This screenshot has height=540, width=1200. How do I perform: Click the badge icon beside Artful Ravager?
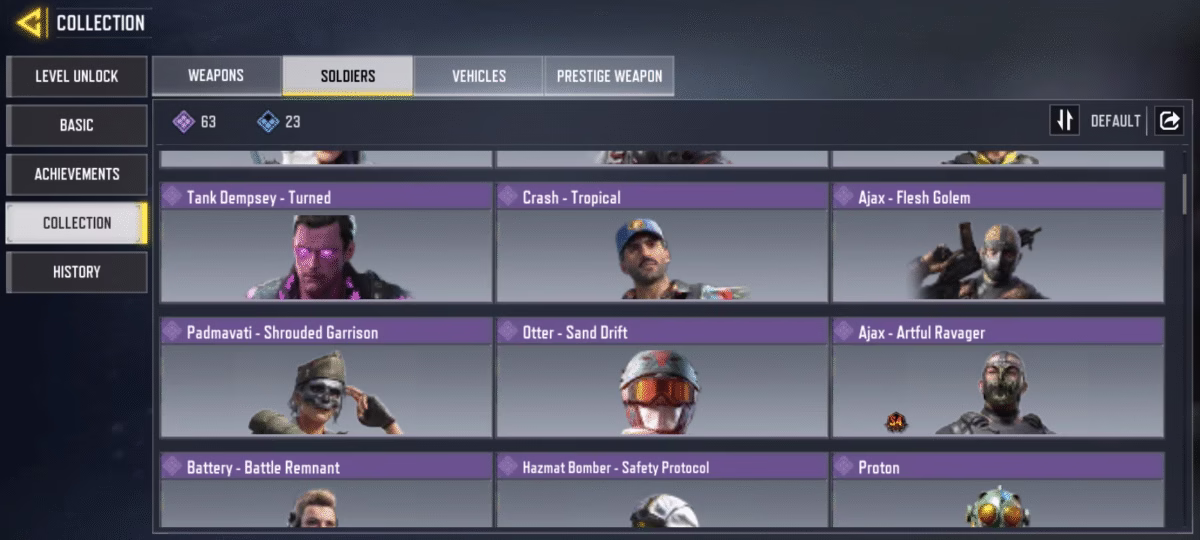coord(895,422)
